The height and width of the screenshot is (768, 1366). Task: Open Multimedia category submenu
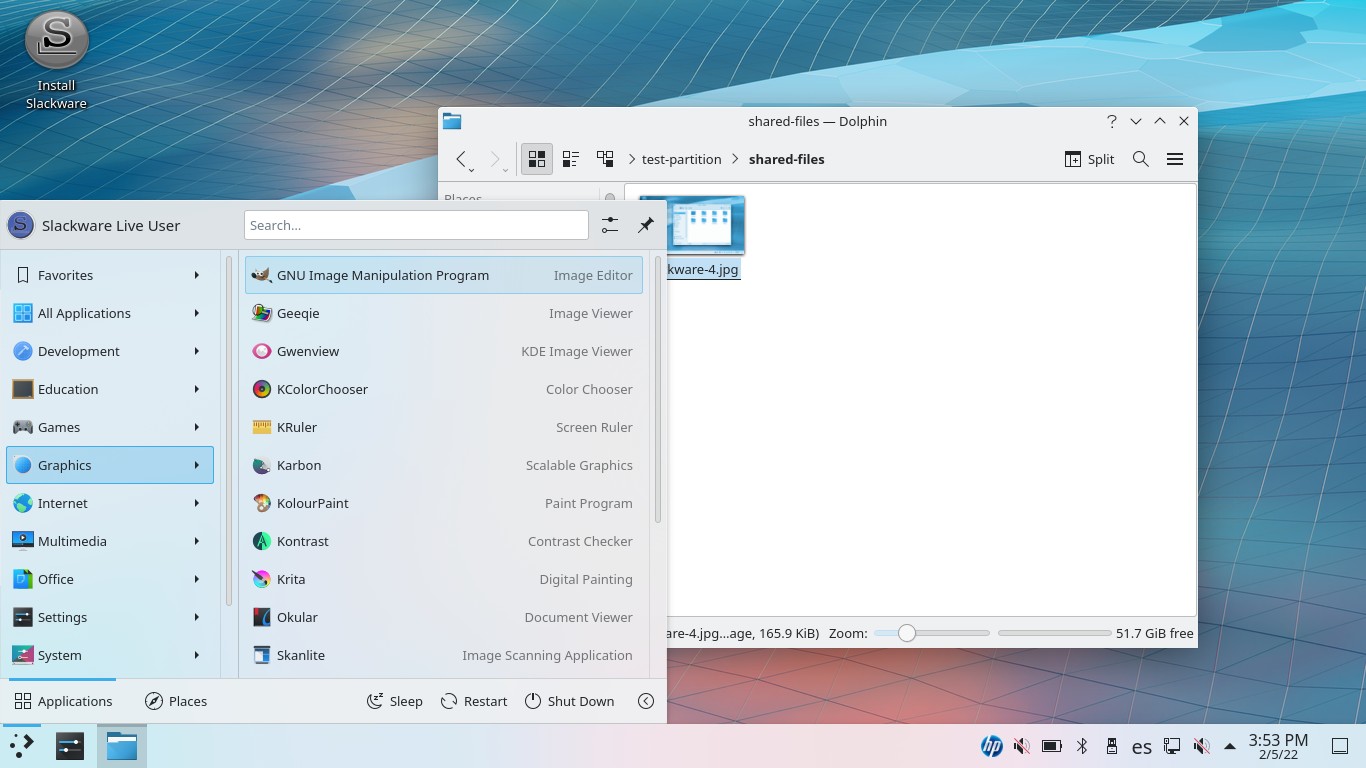pos(110,541)
